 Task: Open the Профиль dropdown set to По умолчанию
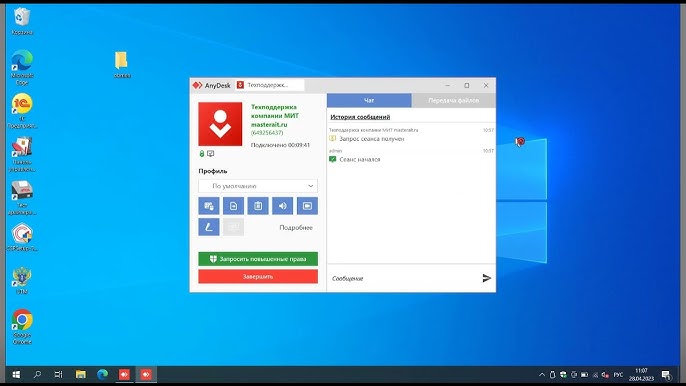(x=258, y=186)
